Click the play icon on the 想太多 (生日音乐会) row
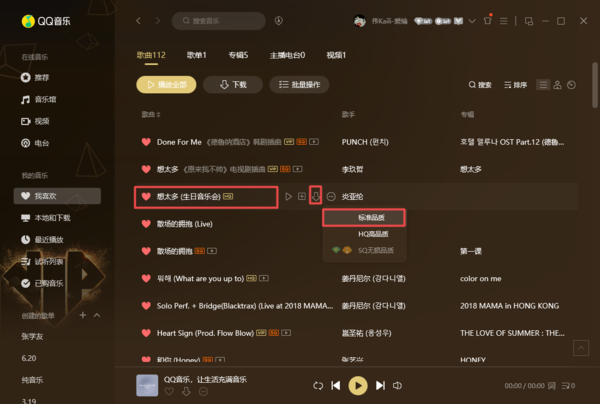Image resolution: width=600 pixels, height=404 pixels. point(289,197)
